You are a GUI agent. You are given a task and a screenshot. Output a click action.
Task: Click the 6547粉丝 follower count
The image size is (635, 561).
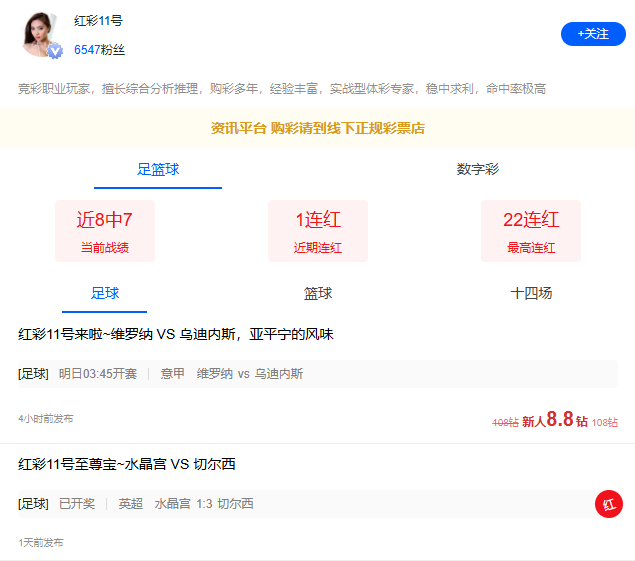coord(99,49)
